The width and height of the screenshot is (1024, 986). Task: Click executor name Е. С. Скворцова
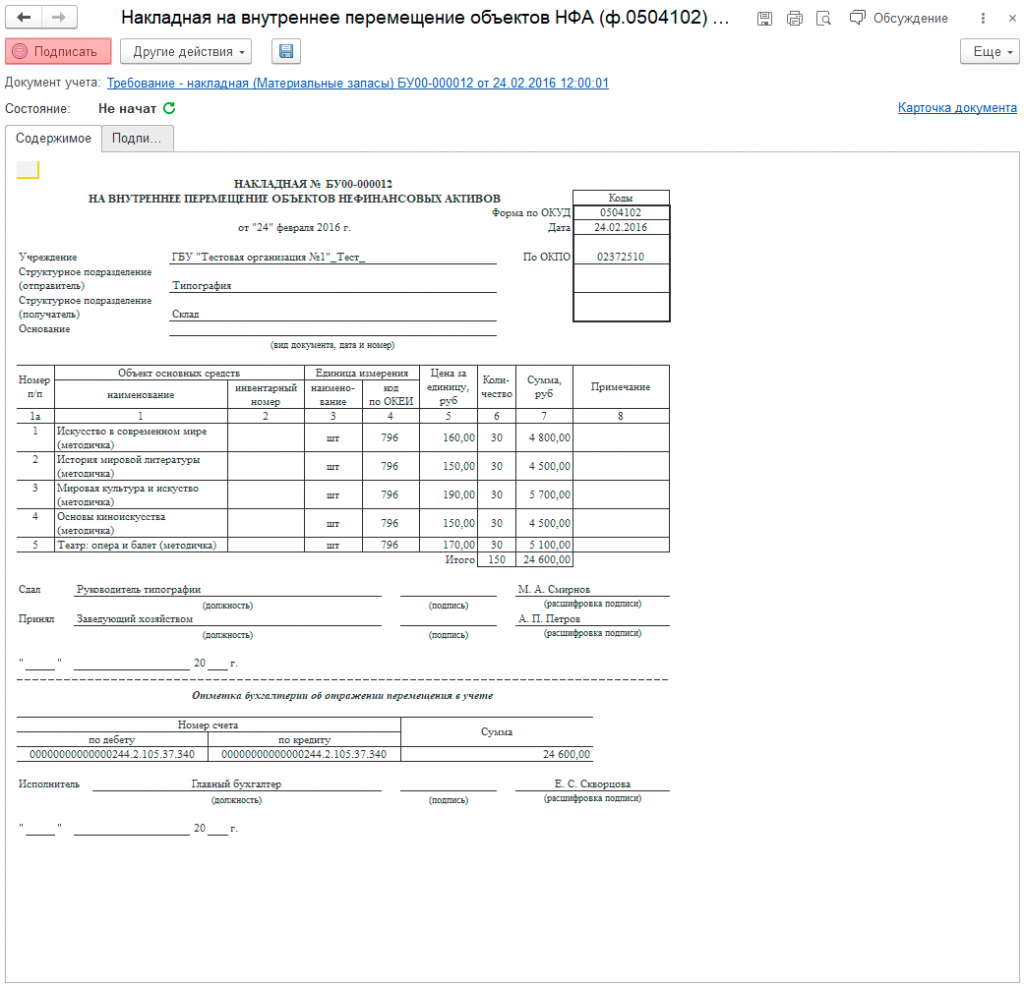tap(593, 784)
